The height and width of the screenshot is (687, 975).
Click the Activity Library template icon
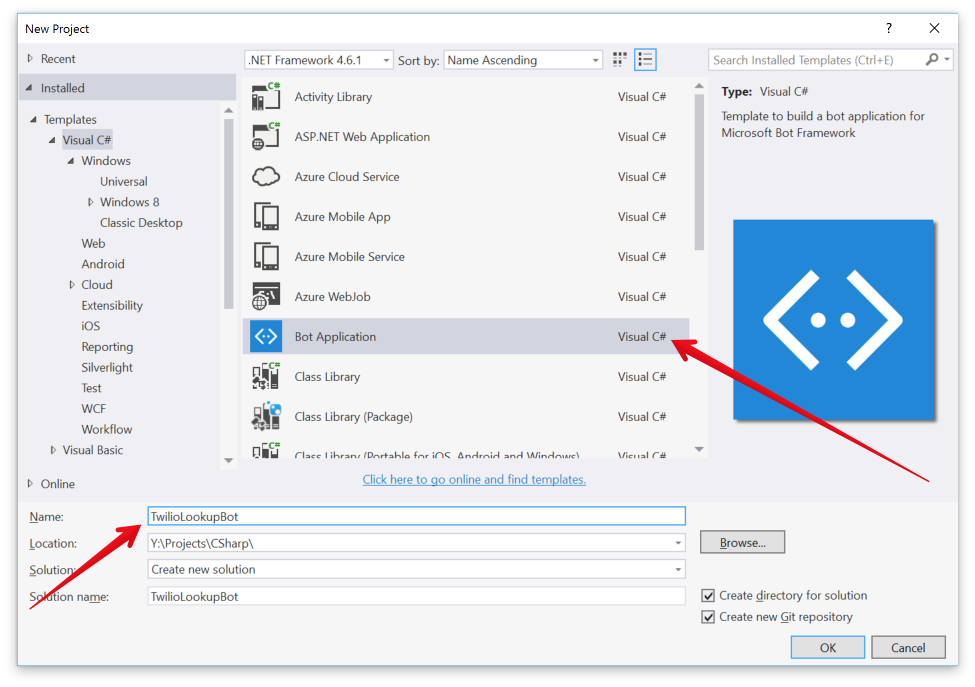pyautogui.click(x=266, y=96)
